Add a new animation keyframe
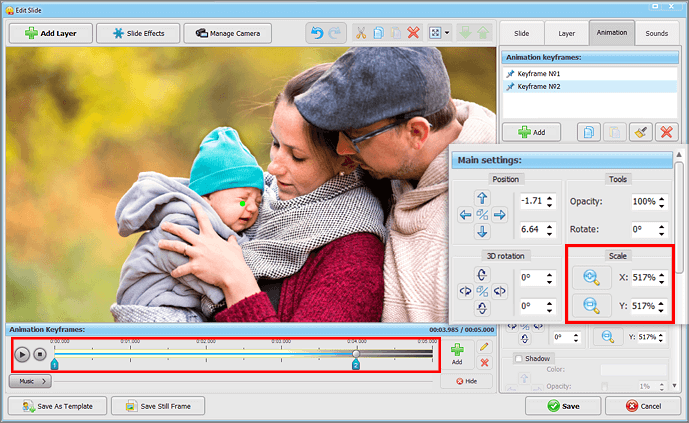This screenshot has height=423, width=689. 531,132
